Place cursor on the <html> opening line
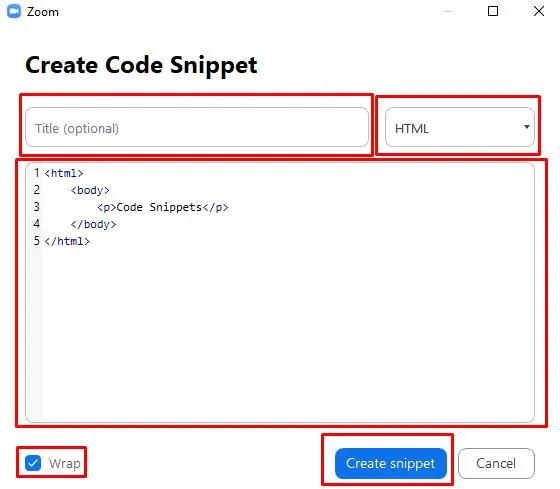 [64, 173]
